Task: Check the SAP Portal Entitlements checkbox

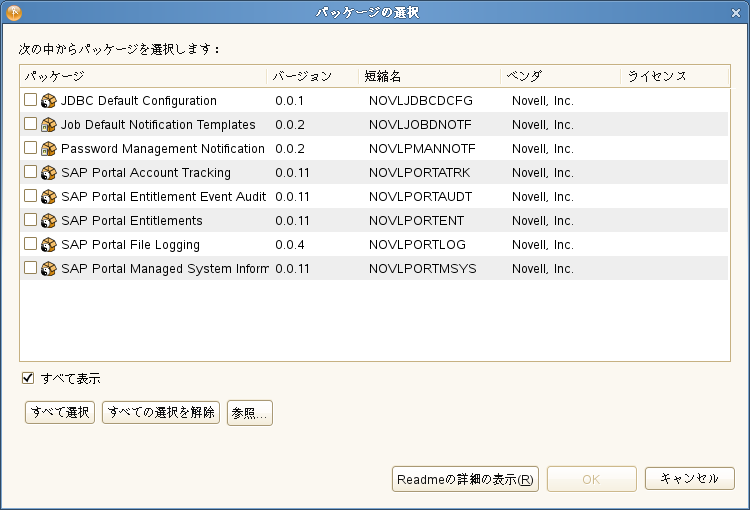Action: tap(30, 219)
